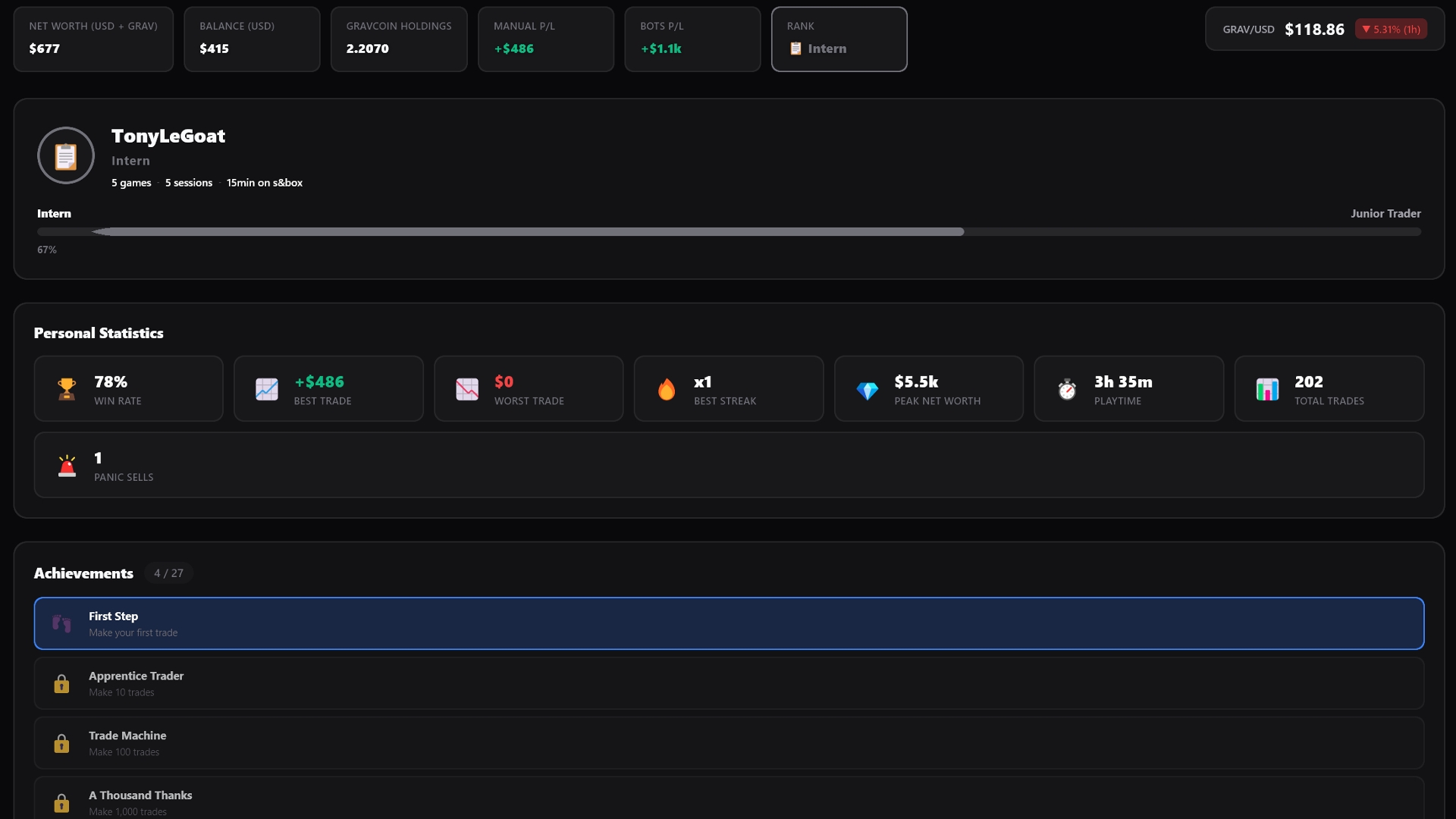Image resolution: width=1456 pixels, height=819 pixels.
Task: Click the diamond Peak Net Worth icon
Action: pos(867,390)
